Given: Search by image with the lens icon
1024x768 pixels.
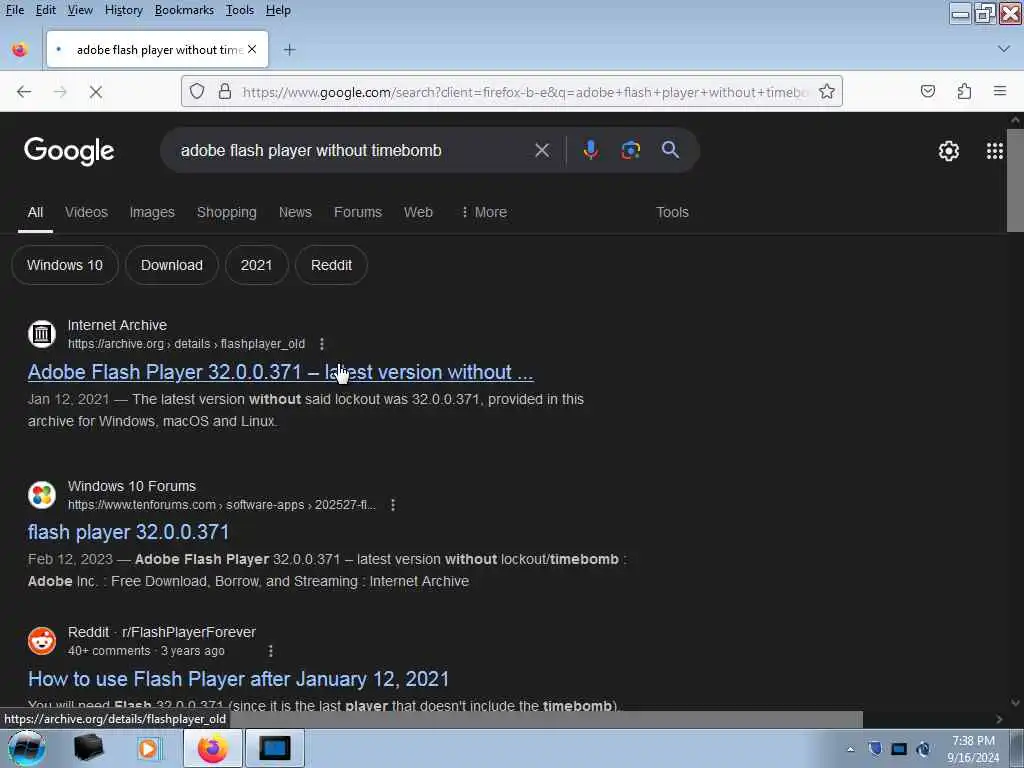Looking at the screenshot, I should tap(630, 150).
